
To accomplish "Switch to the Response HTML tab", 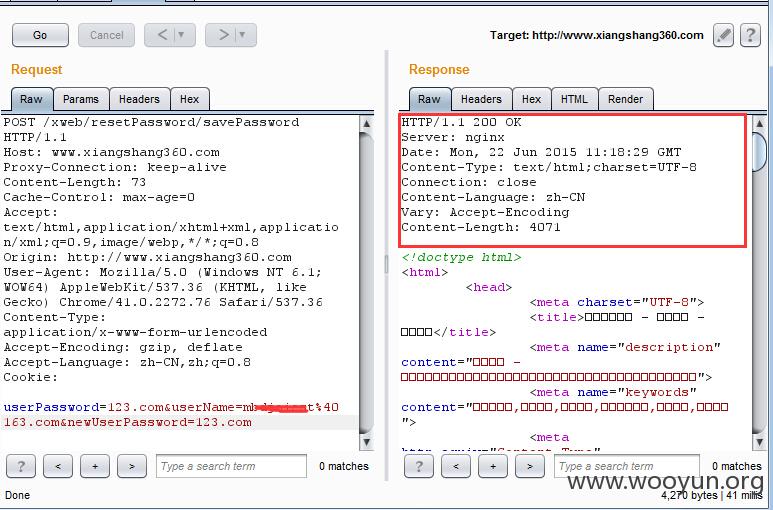I will coord(575,99).
